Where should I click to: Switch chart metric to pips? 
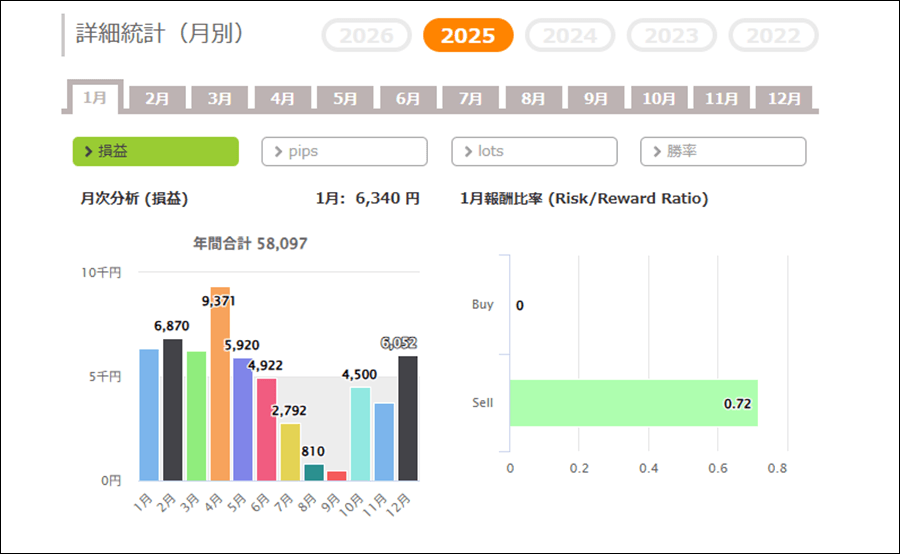click(x=344, y=151)
